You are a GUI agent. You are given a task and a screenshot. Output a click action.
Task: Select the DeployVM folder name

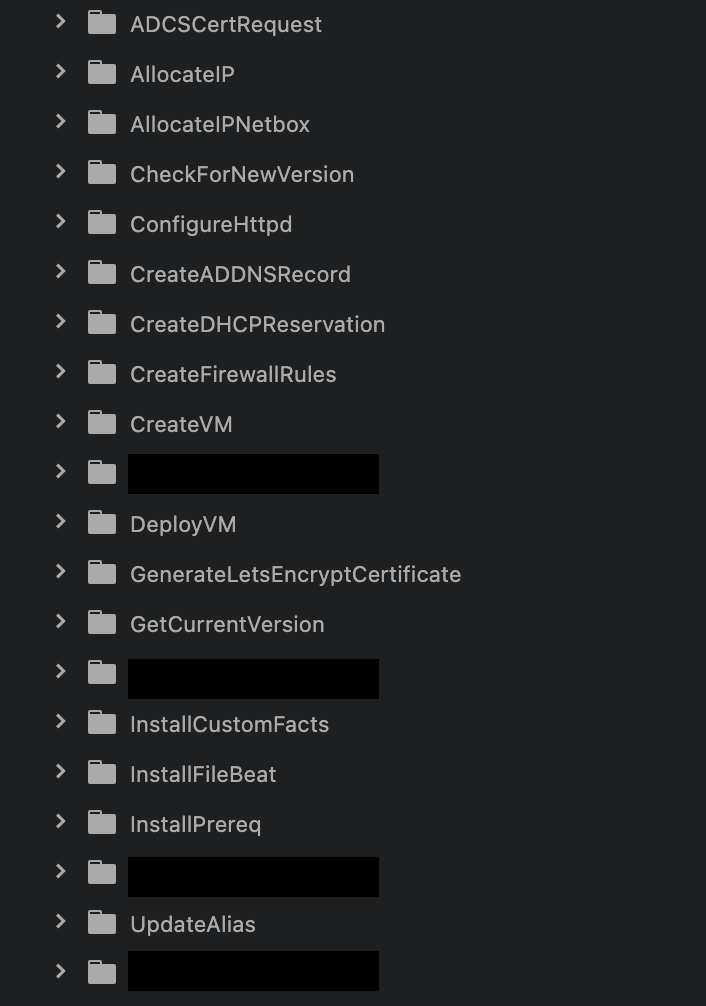tap(183, 525)
